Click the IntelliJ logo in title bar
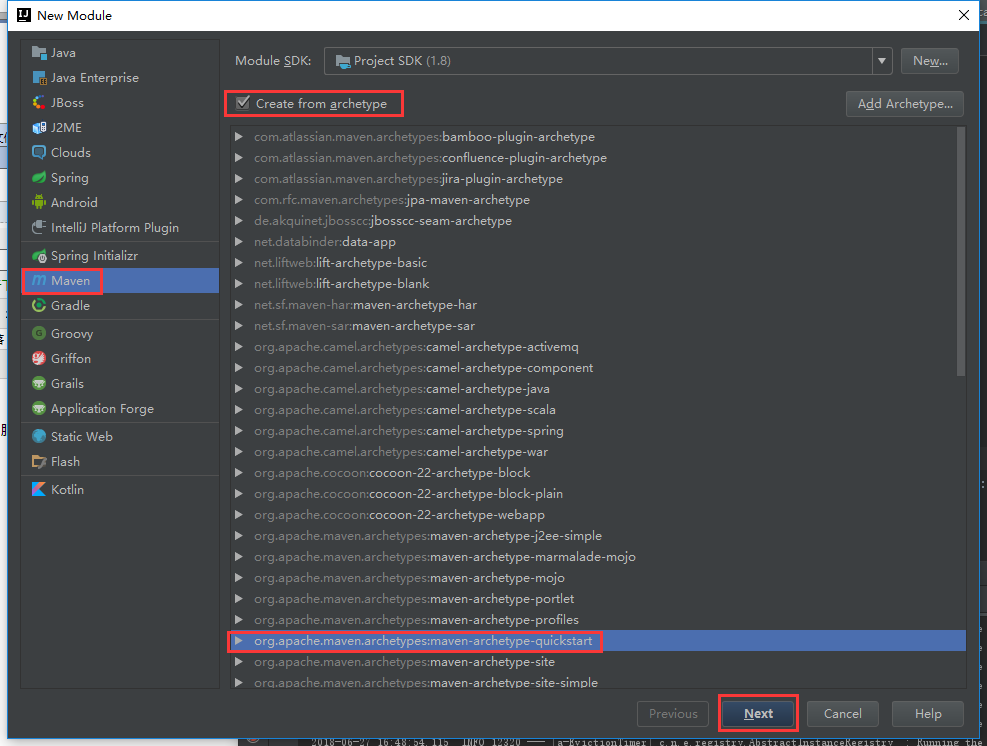Image resolution: width=987 pixels, height=746 pixels. [x=24, y=15]
